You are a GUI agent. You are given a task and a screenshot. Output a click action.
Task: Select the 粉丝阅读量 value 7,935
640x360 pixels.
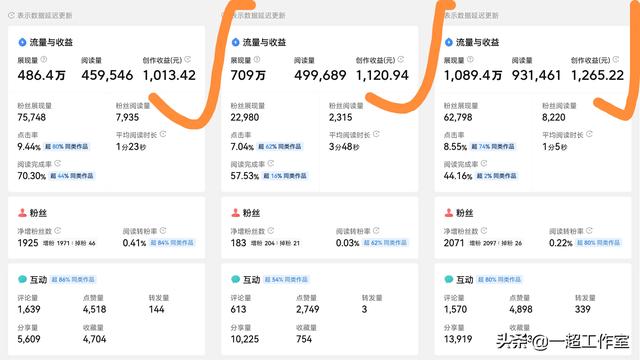point(127,118)
